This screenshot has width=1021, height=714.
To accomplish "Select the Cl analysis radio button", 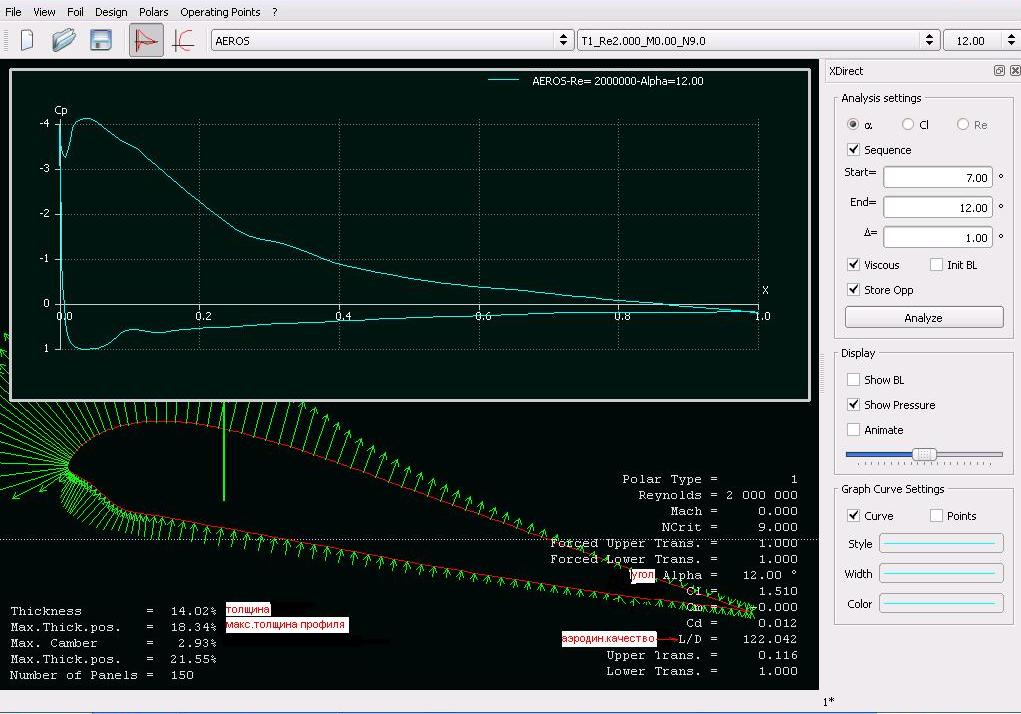I will (x=908, y=125).
